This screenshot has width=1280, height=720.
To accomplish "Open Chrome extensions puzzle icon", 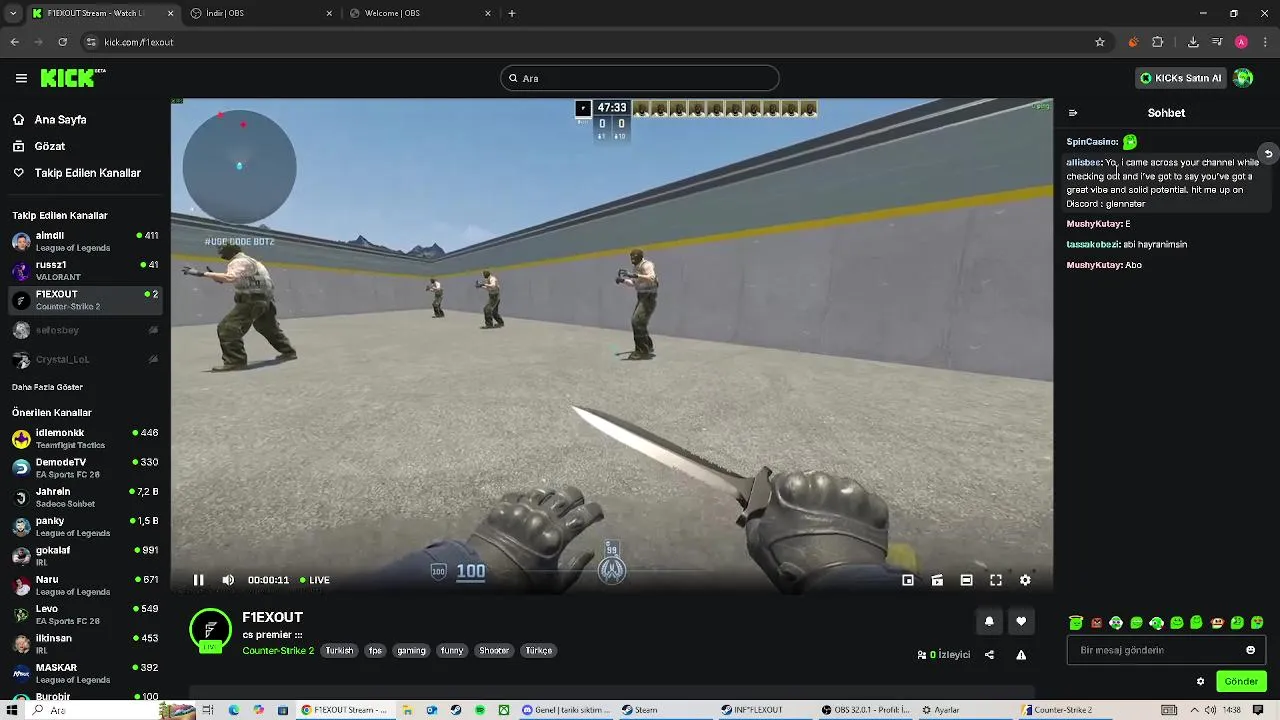I will (x=1158, y=42).
